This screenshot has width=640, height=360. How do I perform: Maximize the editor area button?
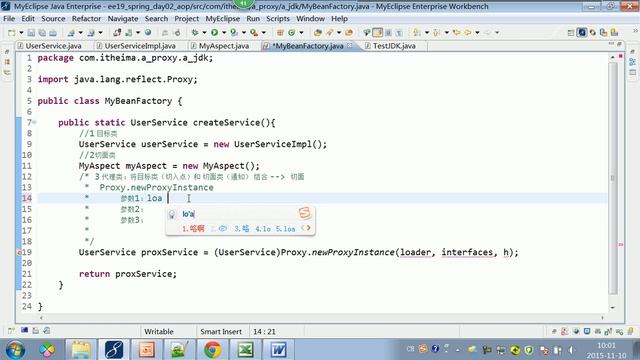[x=619, y=44]
